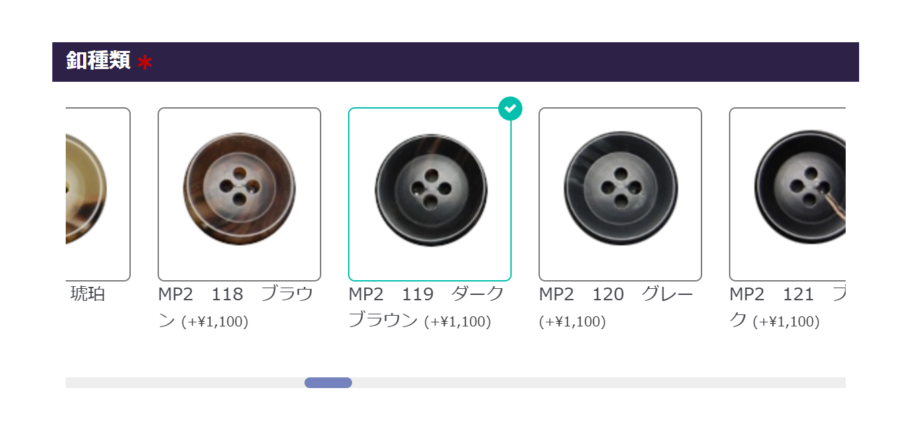Click the scrollbar track left of the thumb
The height and width of the screenshot is (435, 900).
[x=185, y=383]
